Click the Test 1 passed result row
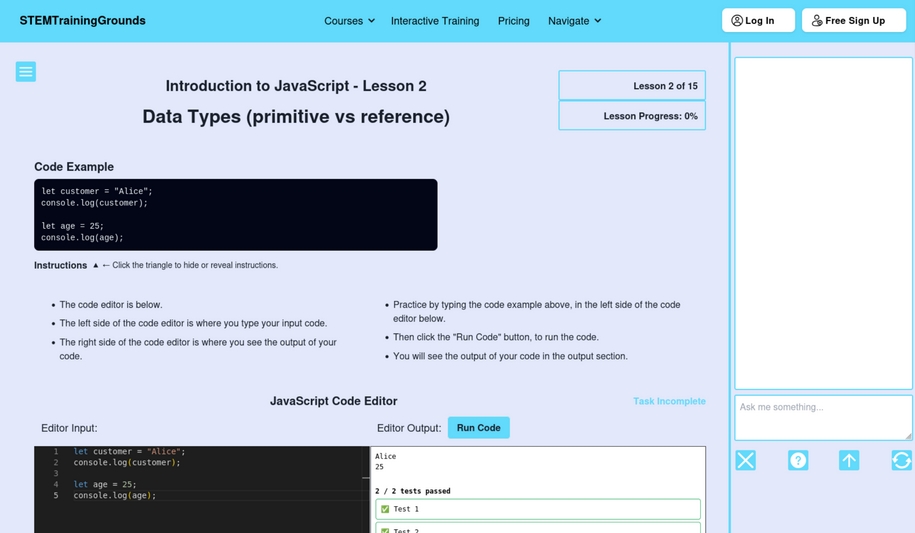 (537, 509)
